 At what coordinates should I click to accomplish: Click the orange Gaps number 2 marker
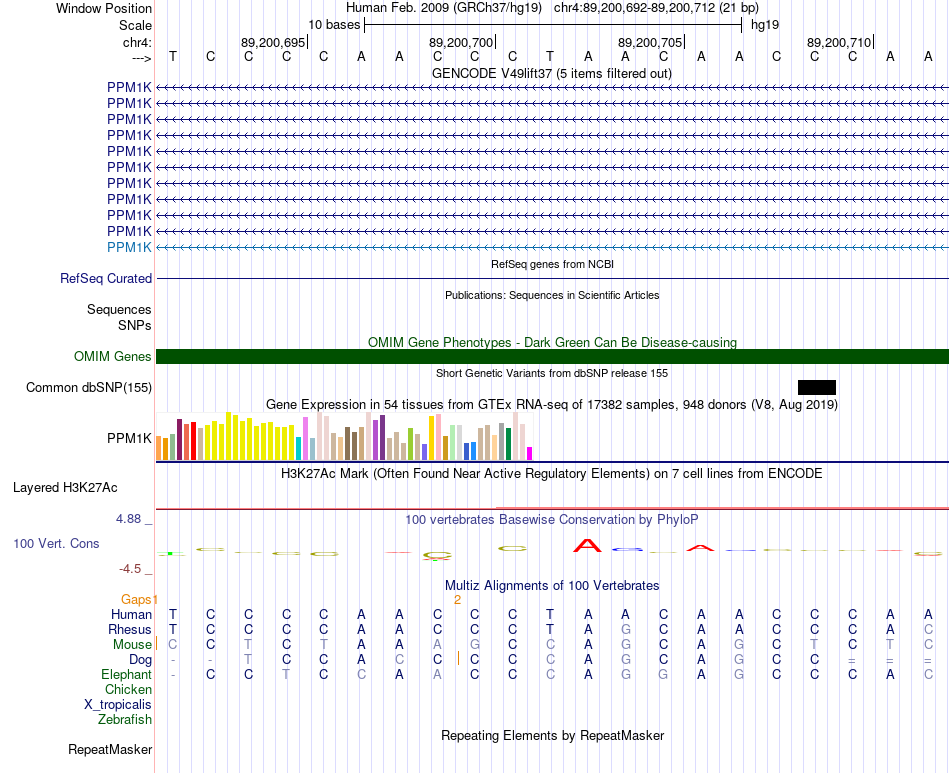(x=457, y=600)
